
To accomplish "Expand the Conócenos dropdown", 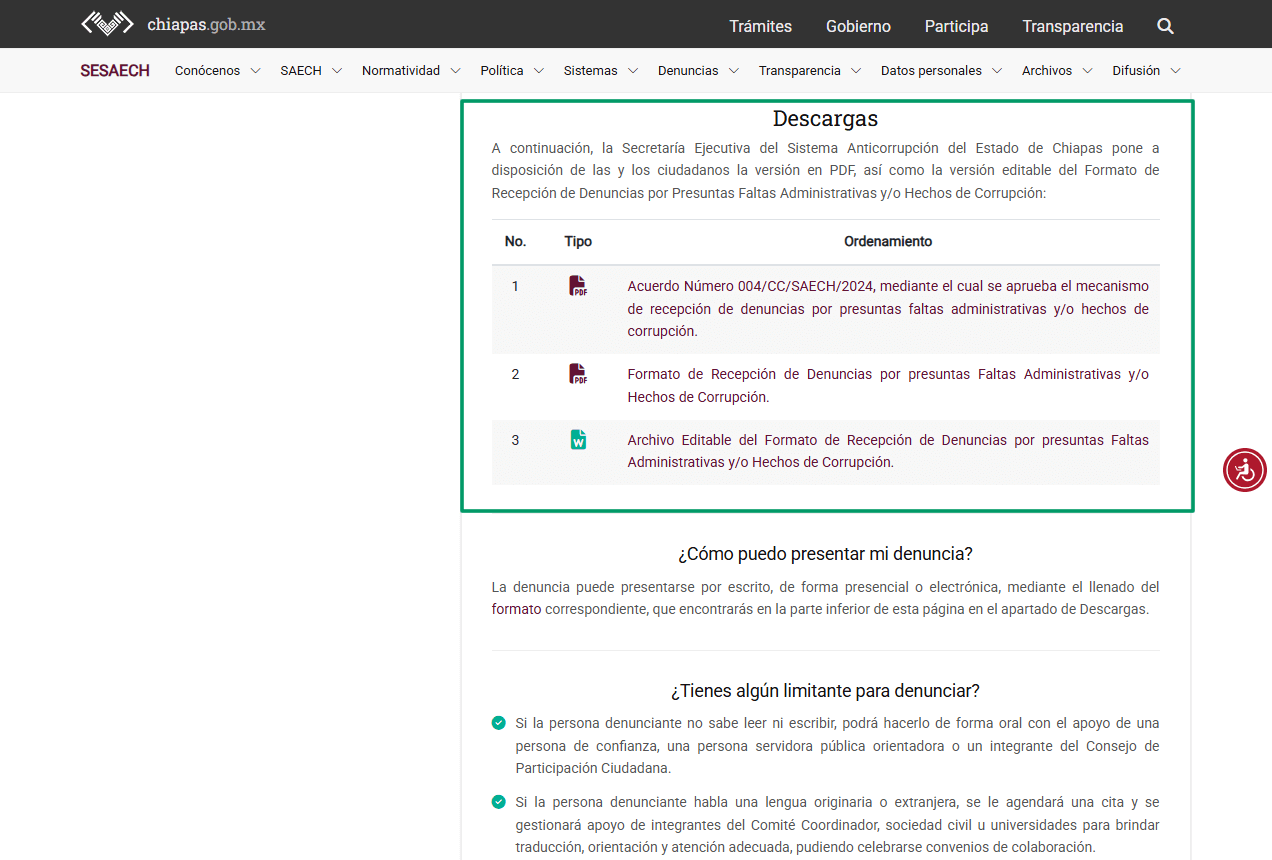I will [217, 71].
